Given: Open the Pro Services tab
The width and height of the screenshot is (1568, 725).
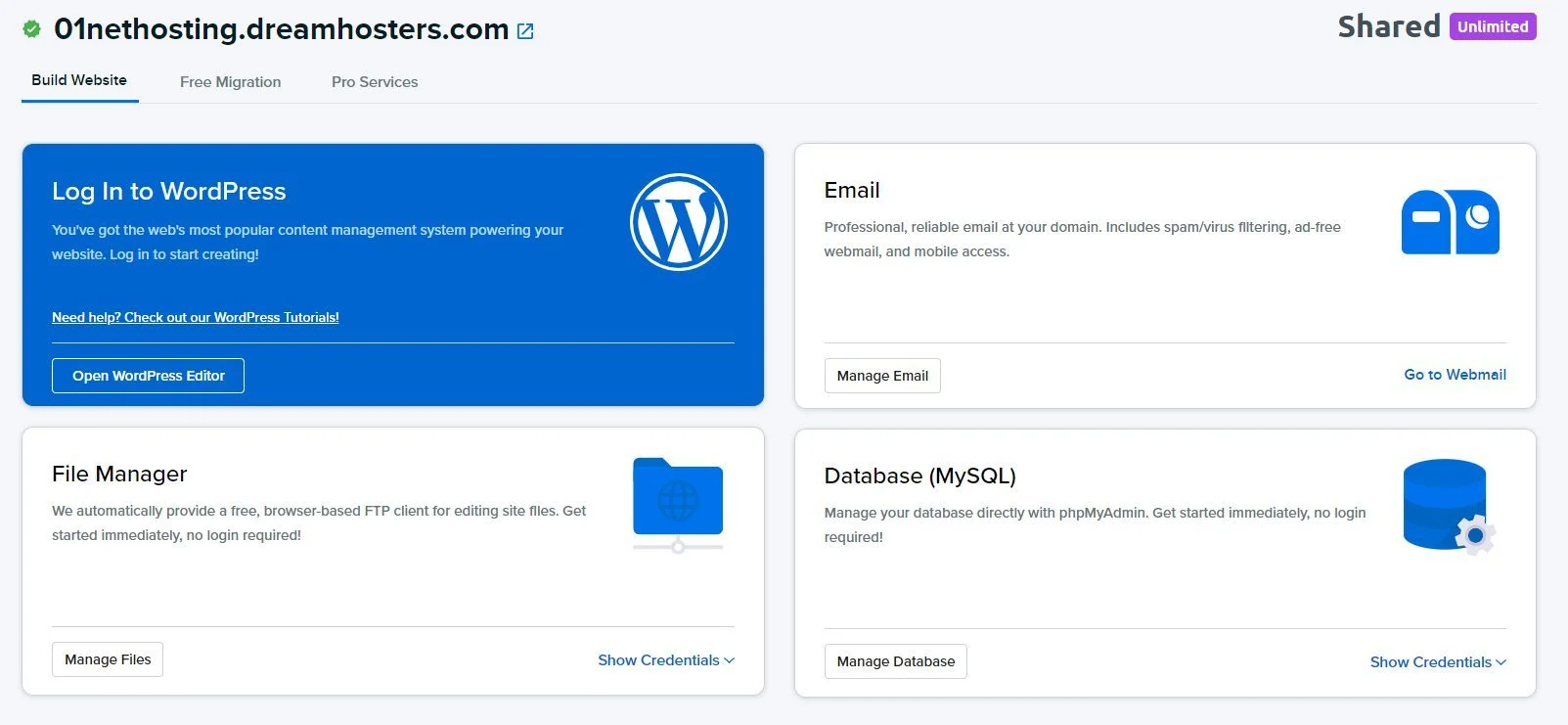Looking at the screenshot, I should pos(375,82).
